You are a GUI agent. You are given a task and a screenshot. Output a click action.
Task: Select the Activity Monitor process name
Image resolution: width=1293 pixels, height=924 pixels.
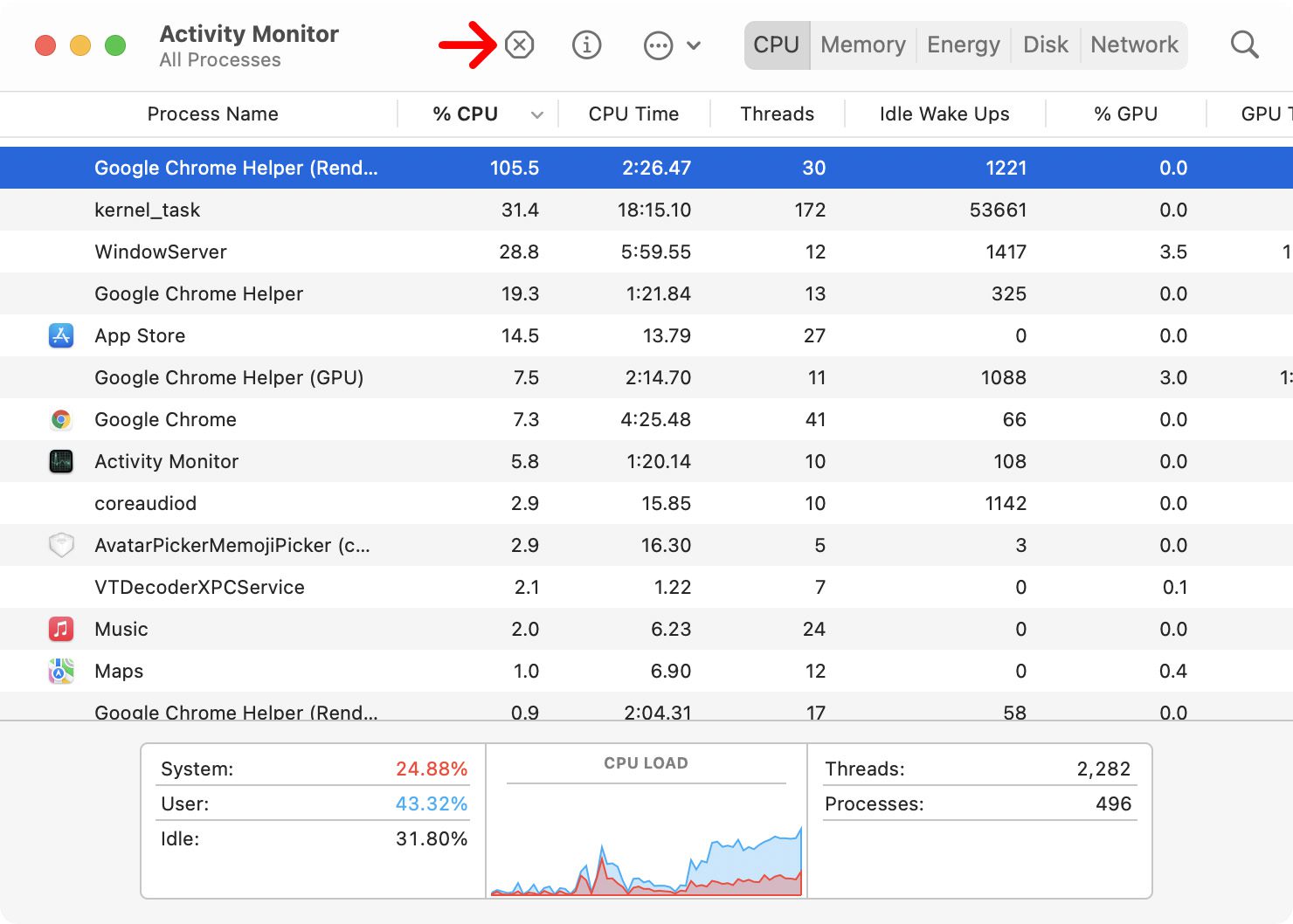click(166, 461)
